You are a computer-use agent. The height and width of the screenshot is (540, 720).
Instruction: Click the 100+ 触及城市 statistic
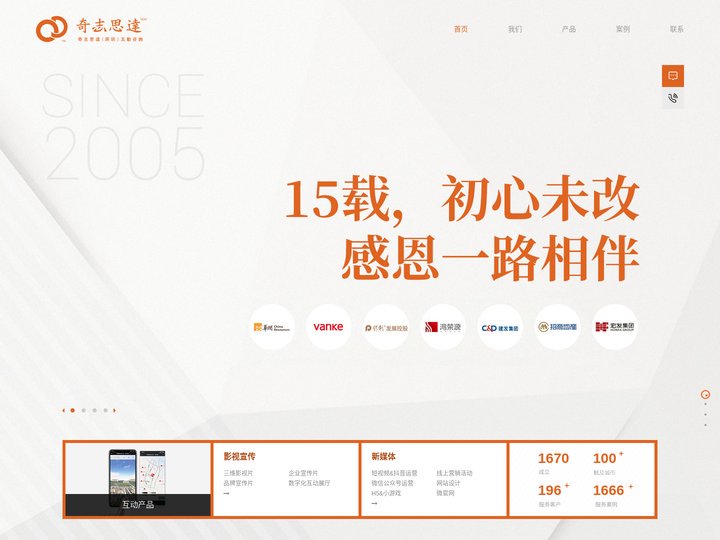[x=608, y=463]
